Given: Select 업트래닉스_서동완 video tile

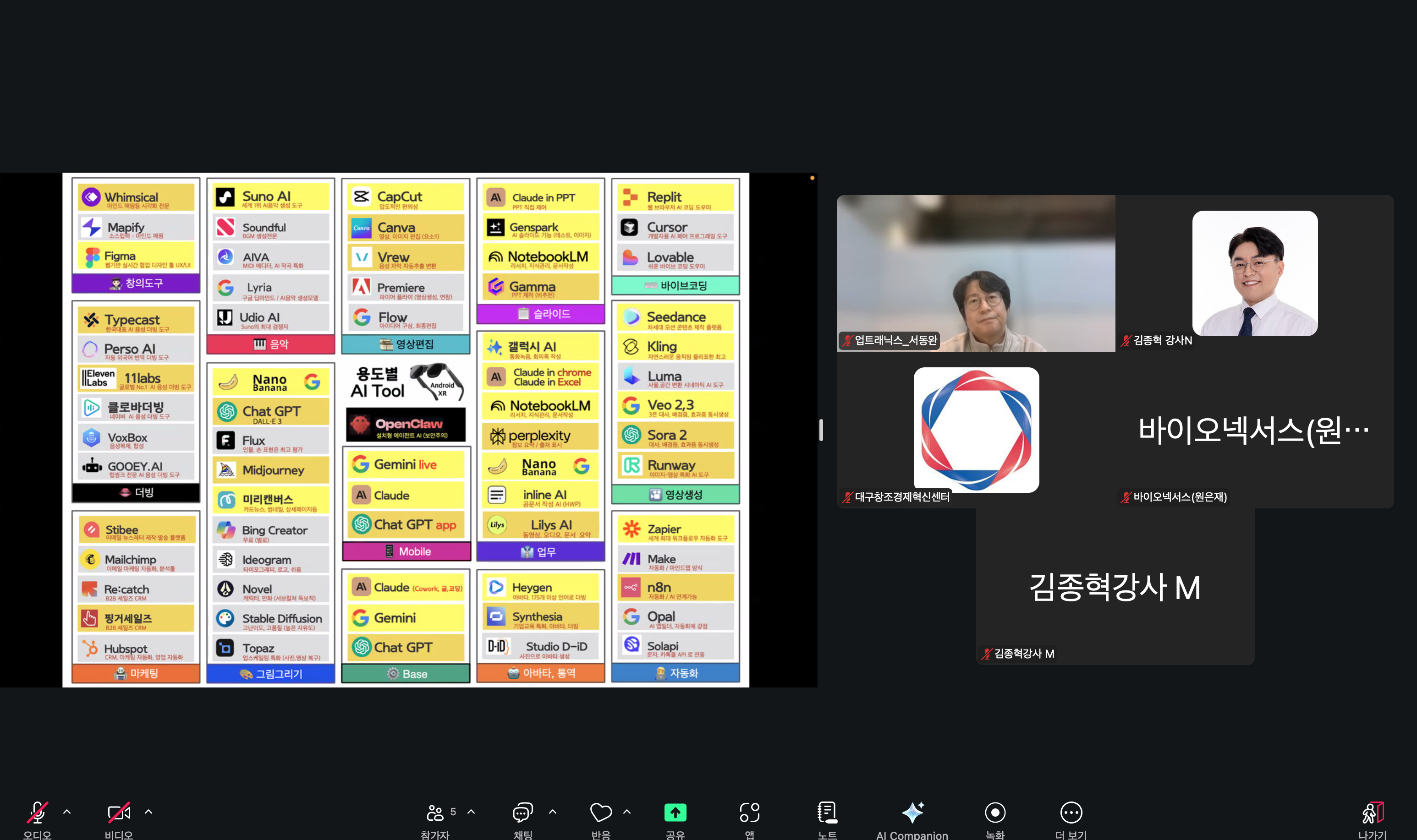Looking at the screenshot, I should pos(976,273).
